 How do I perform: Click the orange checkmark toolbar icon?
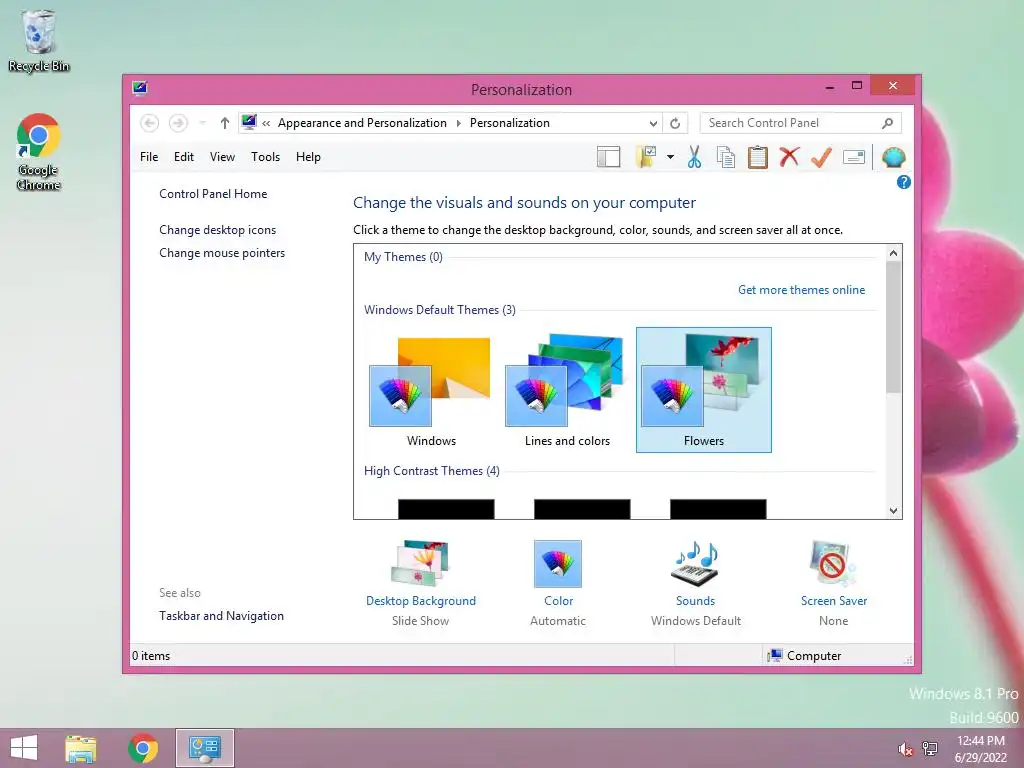(x=821, y=157)
